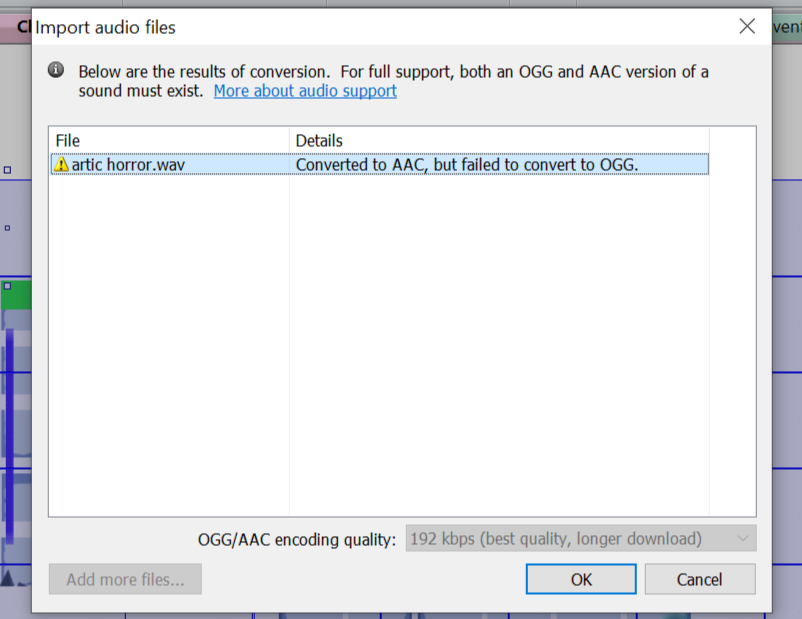Click the green block behind the dialog's left edge

click(x=16, y=294)
